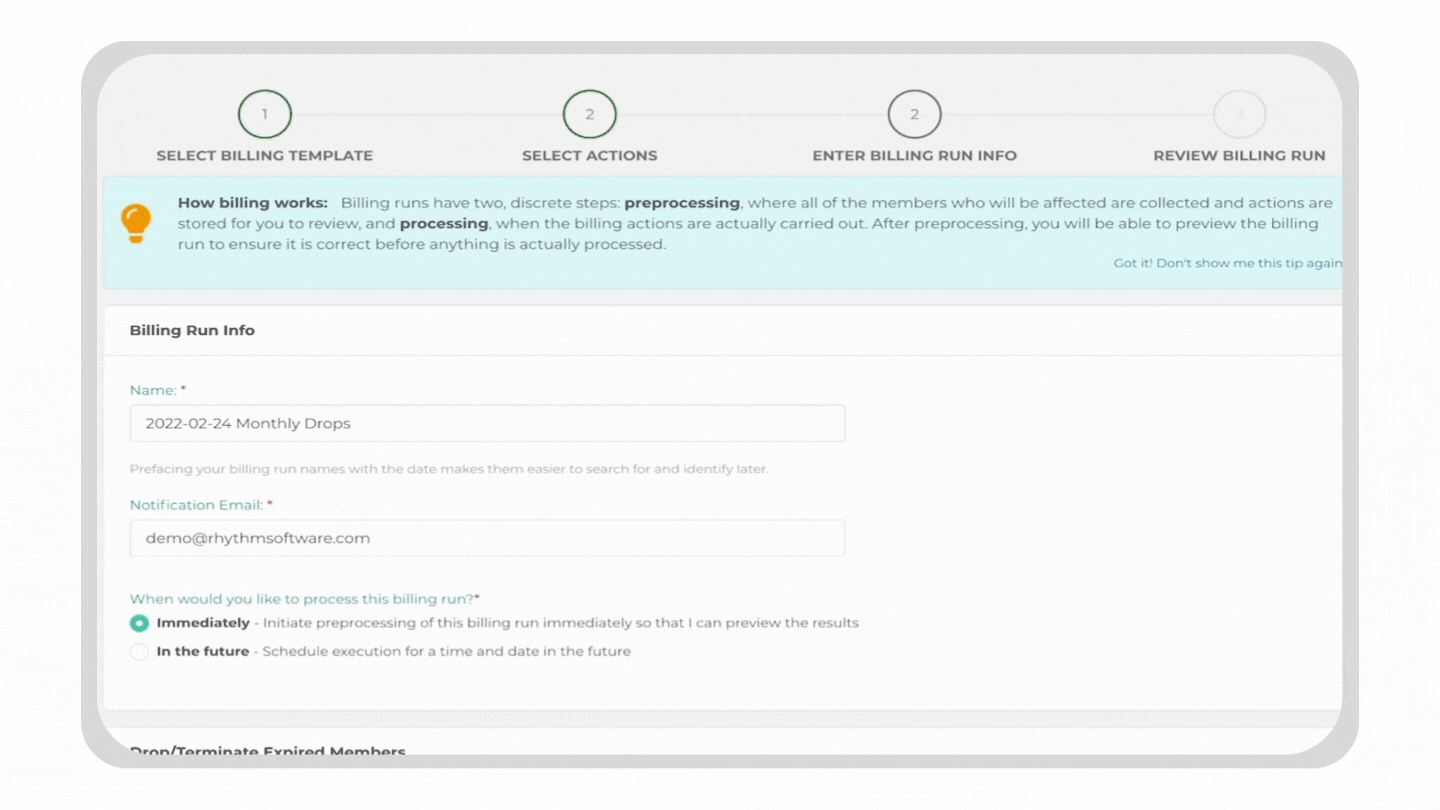
Task: Click the 'How billing works:' heading text
Action: (x=252, y=203)
